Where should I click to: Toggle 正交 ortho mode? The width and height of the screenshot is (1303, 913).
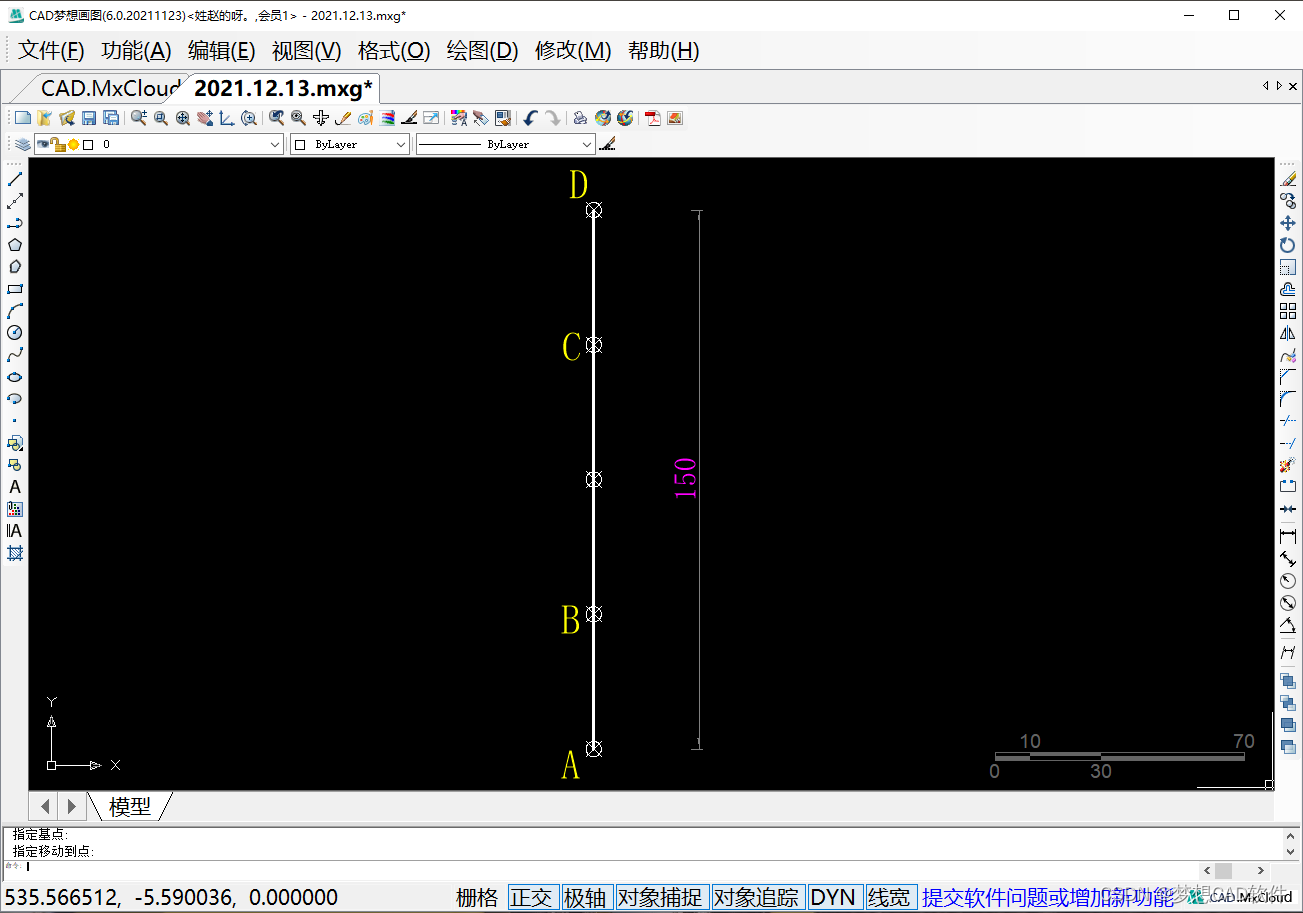tap(531, 897)
